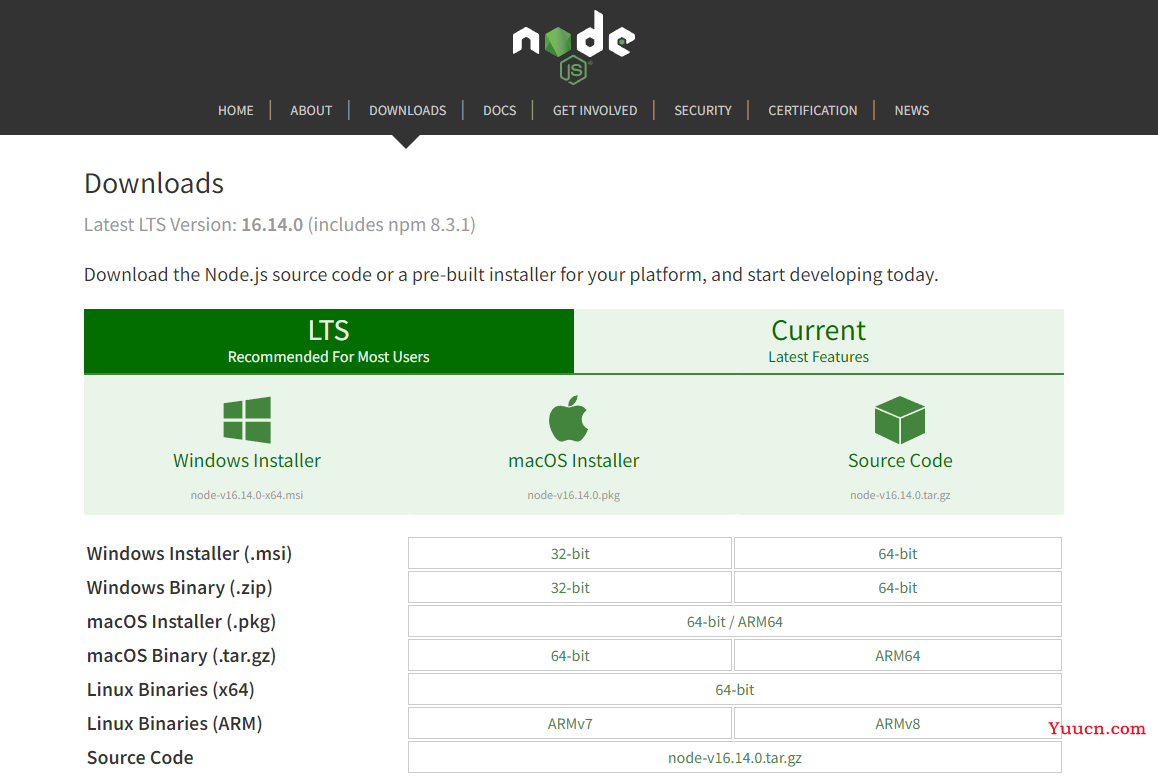
Task: Click the Source Code row label
Action: tap(140, 757)
